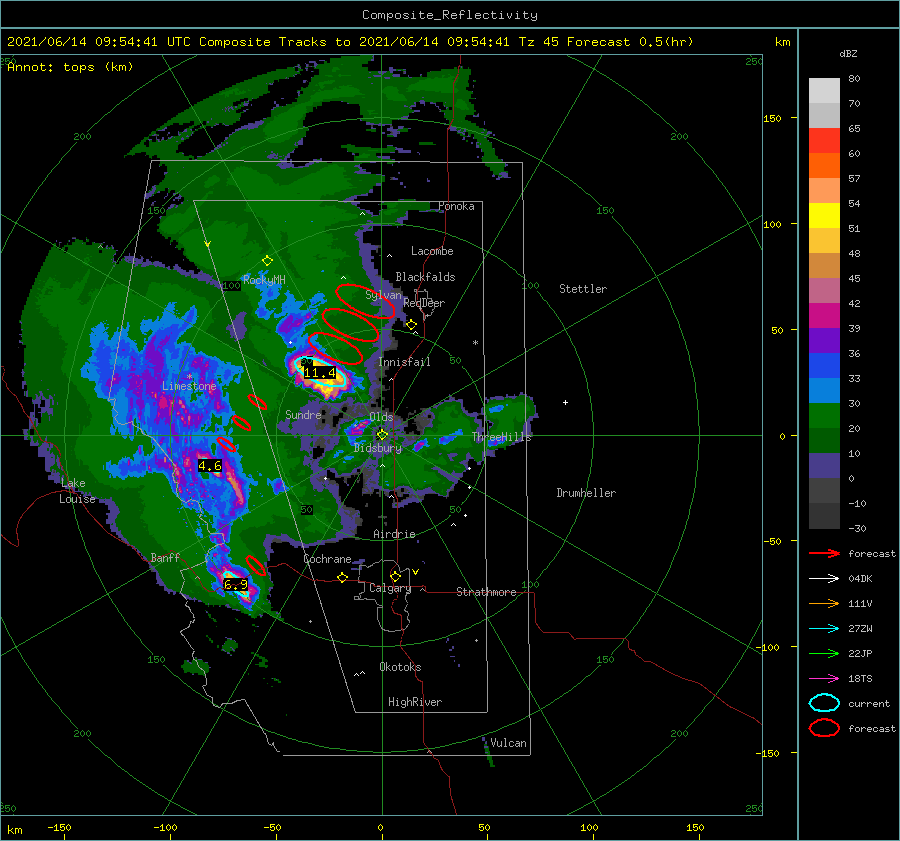Viewport: 900px width, 841px height.
Task: Click the ThreeHills town label
Action: coord(502,437)
